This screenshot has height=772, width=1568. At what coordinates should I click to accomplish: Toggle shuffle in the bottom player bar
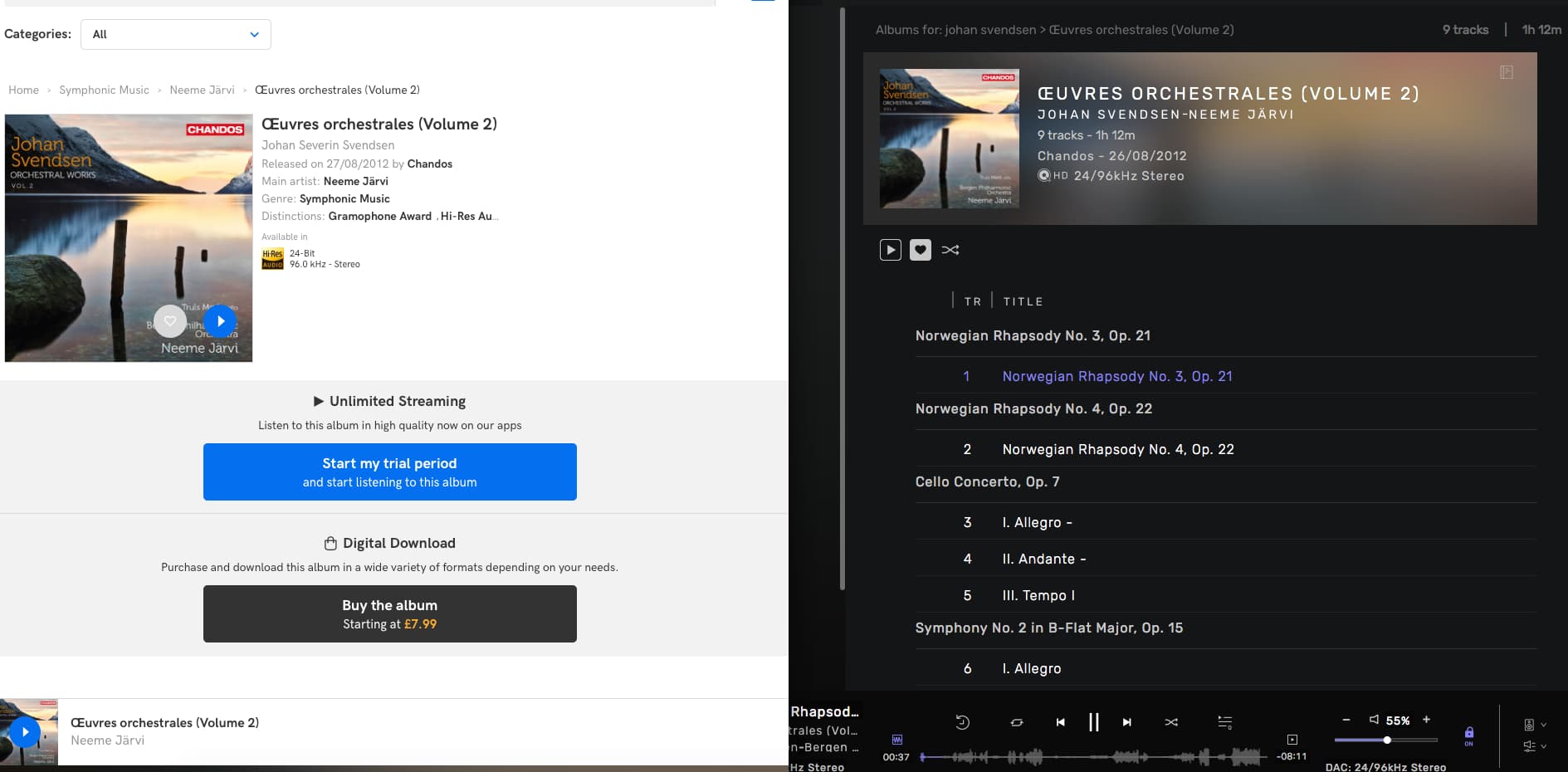pyautogui.click(x=1171, y=722)
